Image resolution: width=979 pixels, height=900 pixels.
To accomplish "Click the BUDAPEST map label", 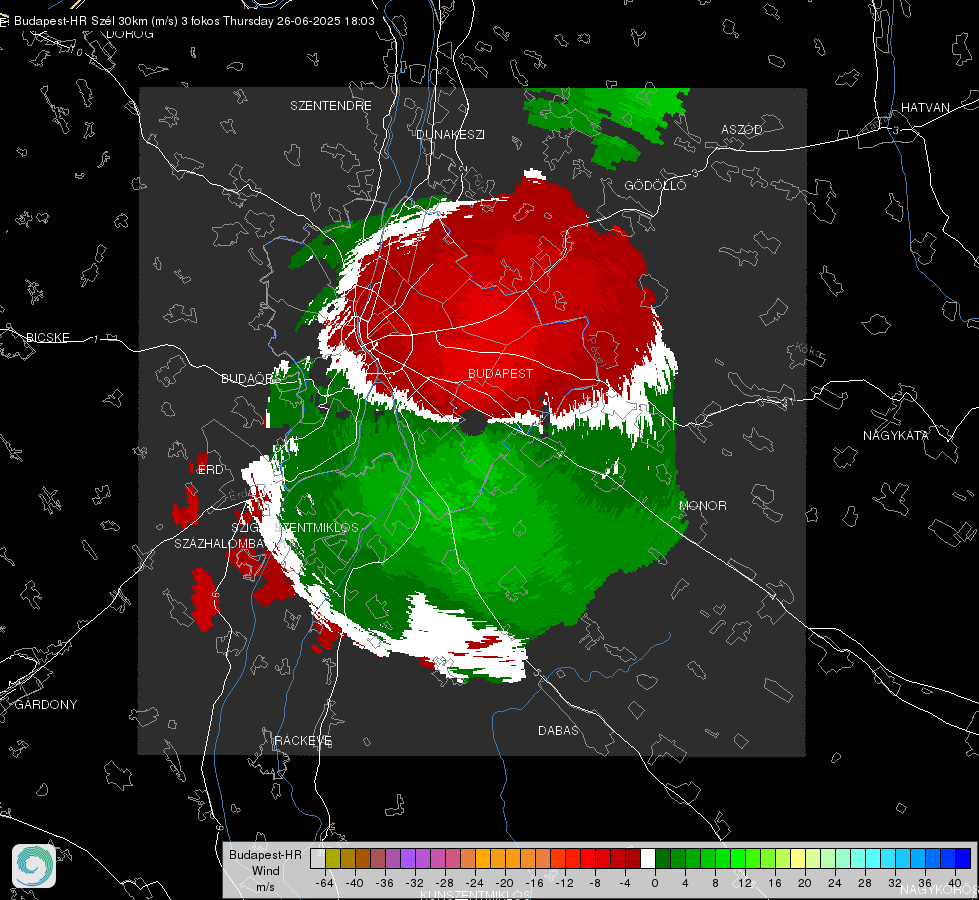I will tap(501, 373).
